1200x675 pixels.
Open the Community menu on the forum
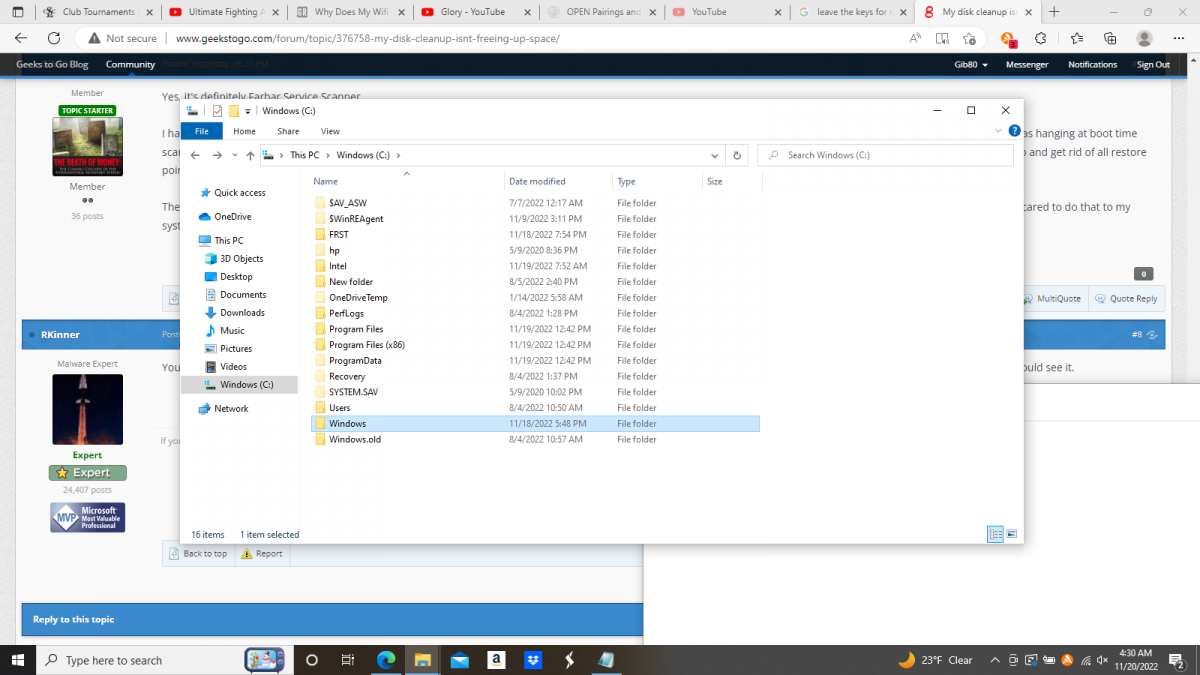point(131,64)
